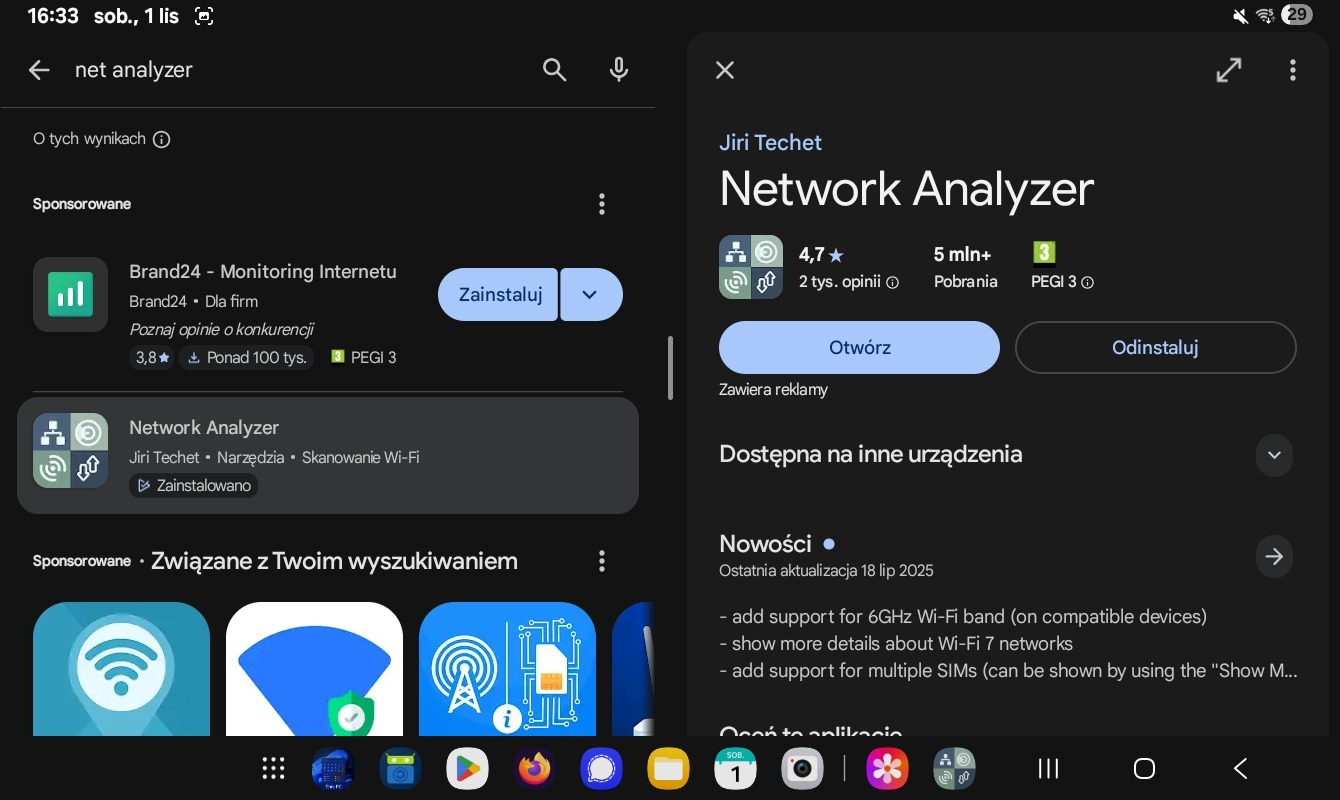Select Network Analyzer in search results
The height and width of the screenshot is (800, 1340).
coord(327,456)
